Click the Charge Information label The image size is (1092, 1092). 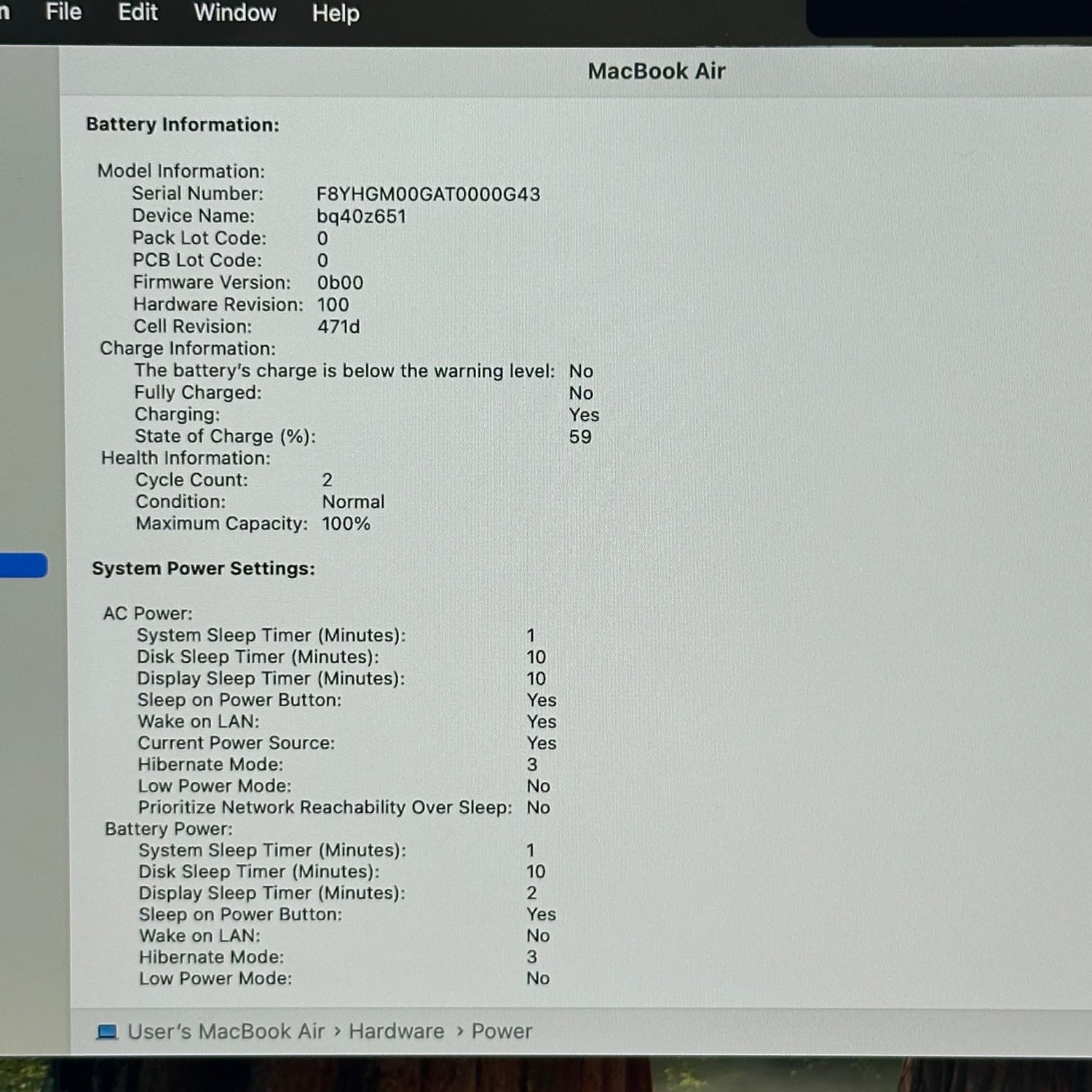point(188,348)
